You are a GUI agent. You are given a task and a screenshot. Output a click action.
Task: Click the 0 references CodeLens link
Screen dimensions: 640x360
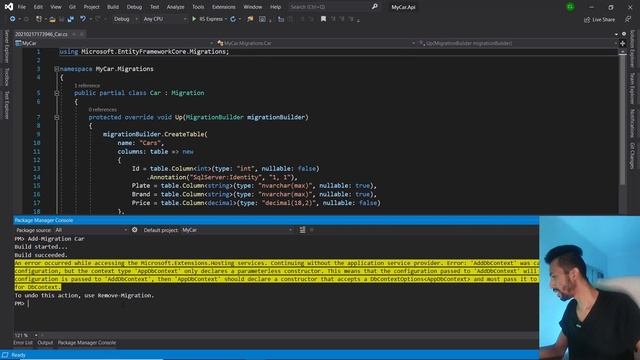click(x=102, y=110)
